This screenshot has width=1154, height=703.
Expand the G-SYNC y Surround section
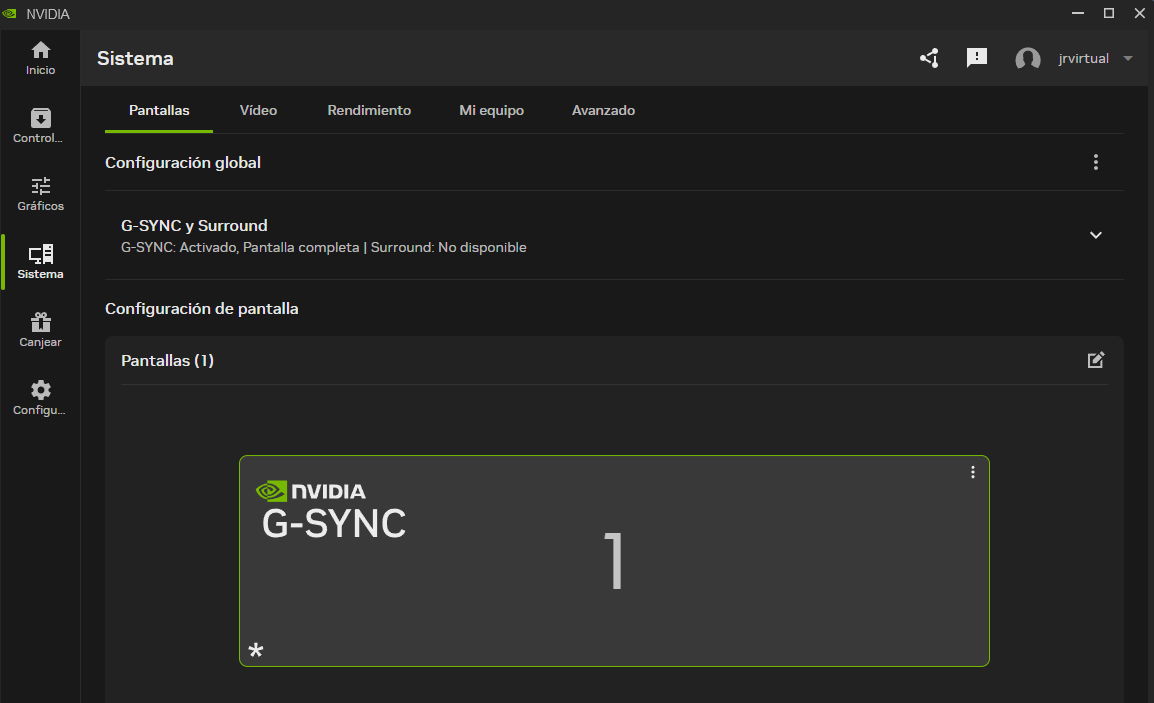click(1095, 235)
